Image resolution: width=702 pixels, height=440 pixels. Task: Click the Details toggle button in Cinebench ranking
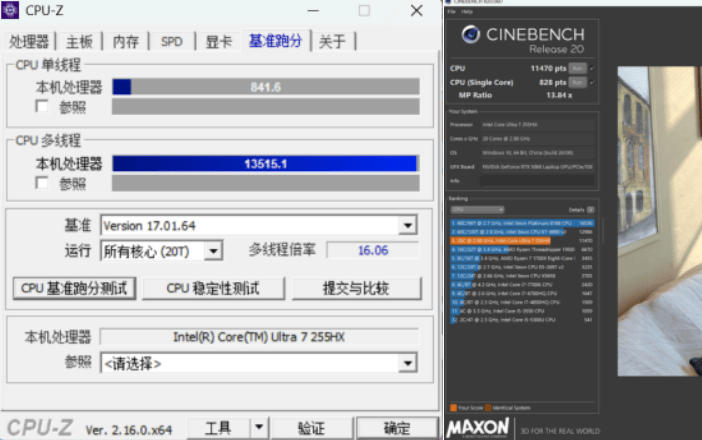click(591, 209)
